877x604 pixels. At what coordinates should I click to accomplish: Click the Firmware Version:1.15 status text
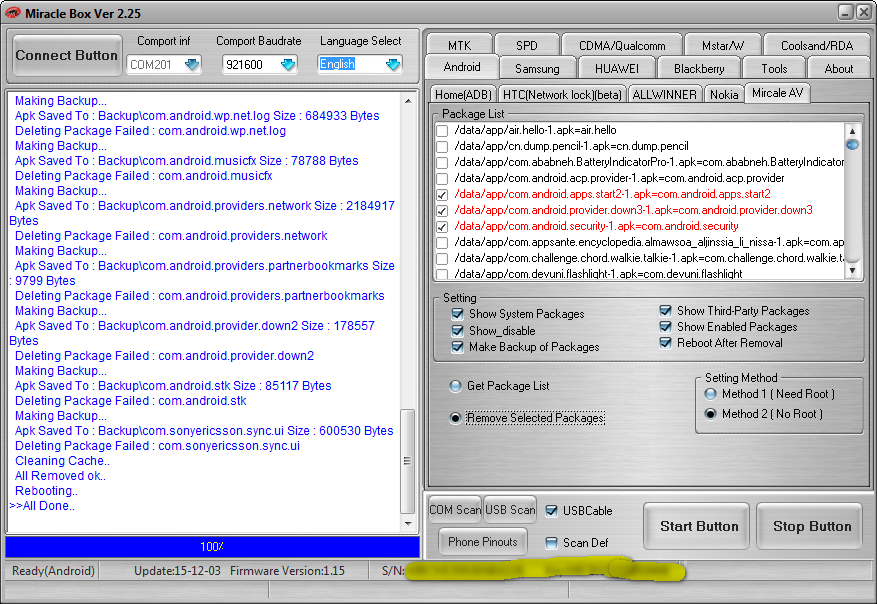[x=287, y=571]
